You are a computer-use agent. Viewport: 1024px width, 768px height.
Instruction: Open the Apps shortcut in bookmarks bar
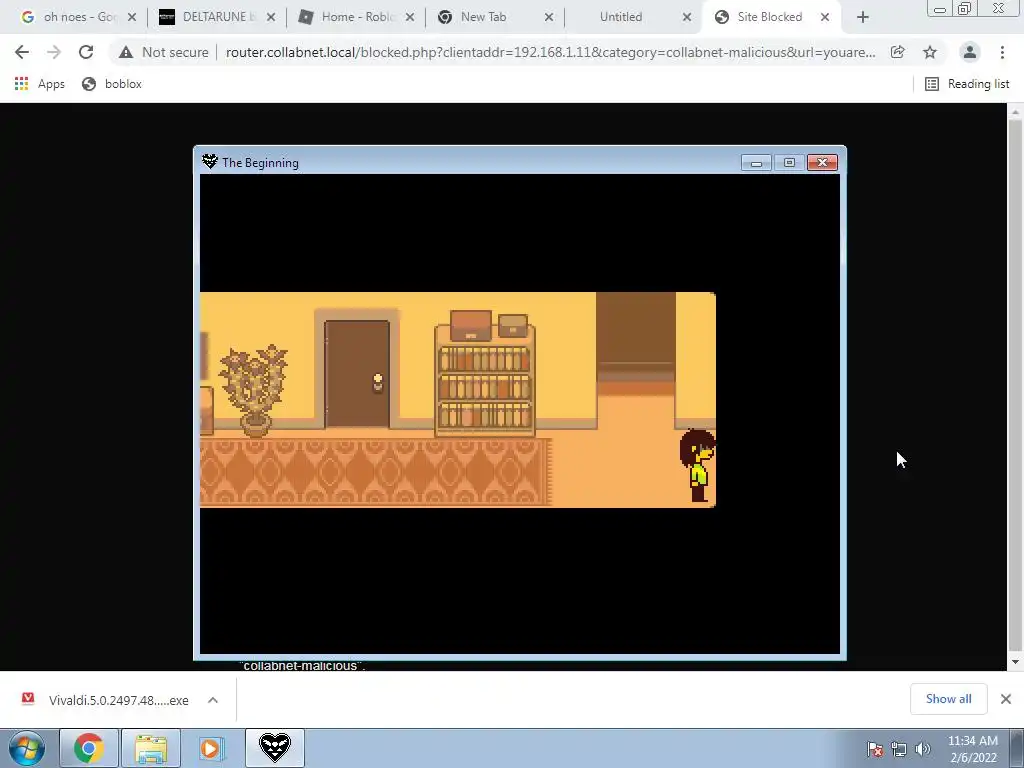tap(39, 84)
